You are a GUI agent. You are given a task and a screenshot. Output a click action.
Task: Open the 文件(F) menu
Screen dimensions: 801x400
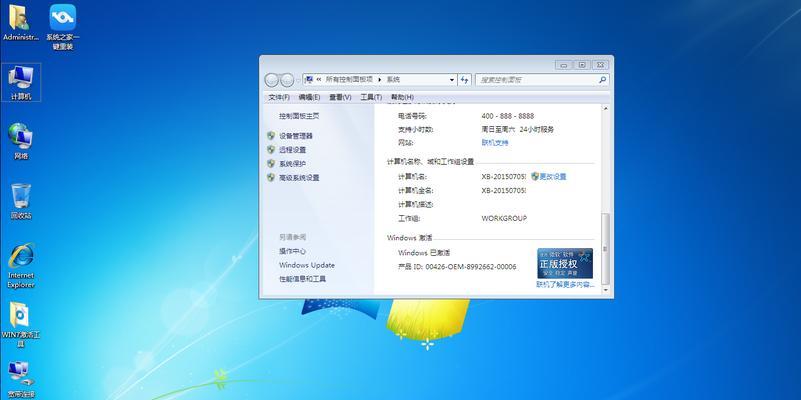pos(279,97)
